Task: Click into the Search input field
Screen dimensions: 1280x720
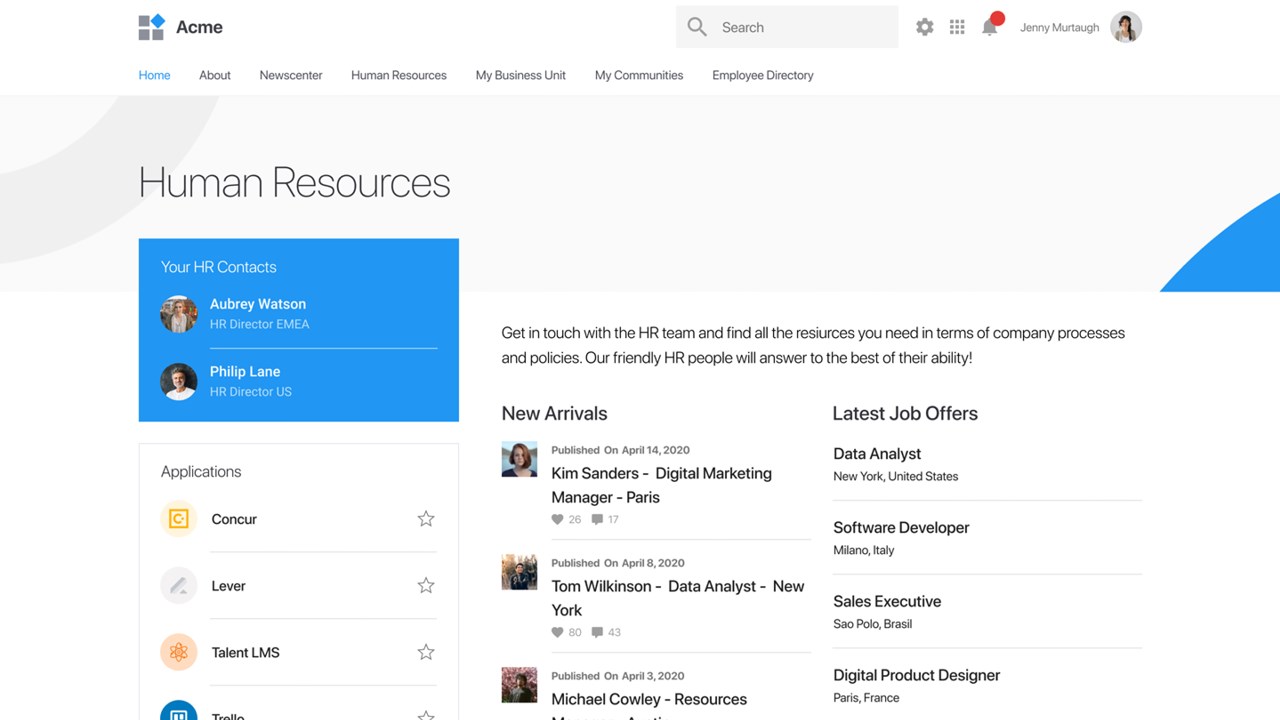Action: tap(787, 27)
